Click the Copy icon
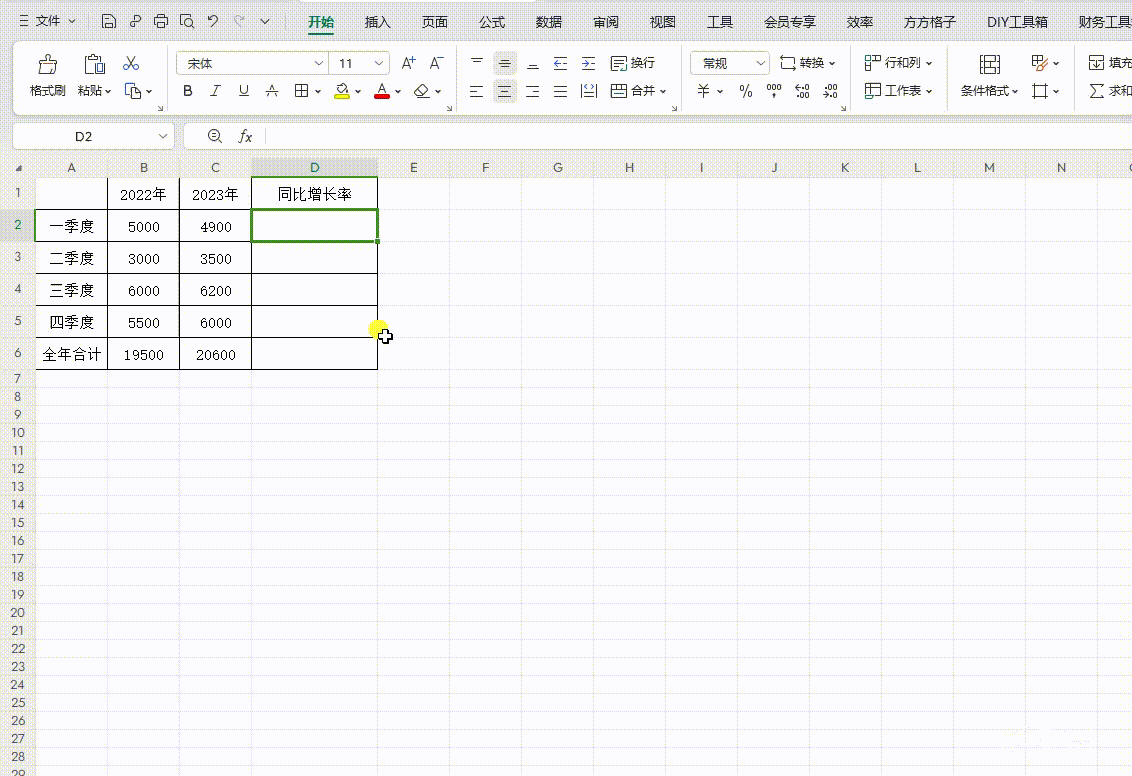 coord(133,91)
